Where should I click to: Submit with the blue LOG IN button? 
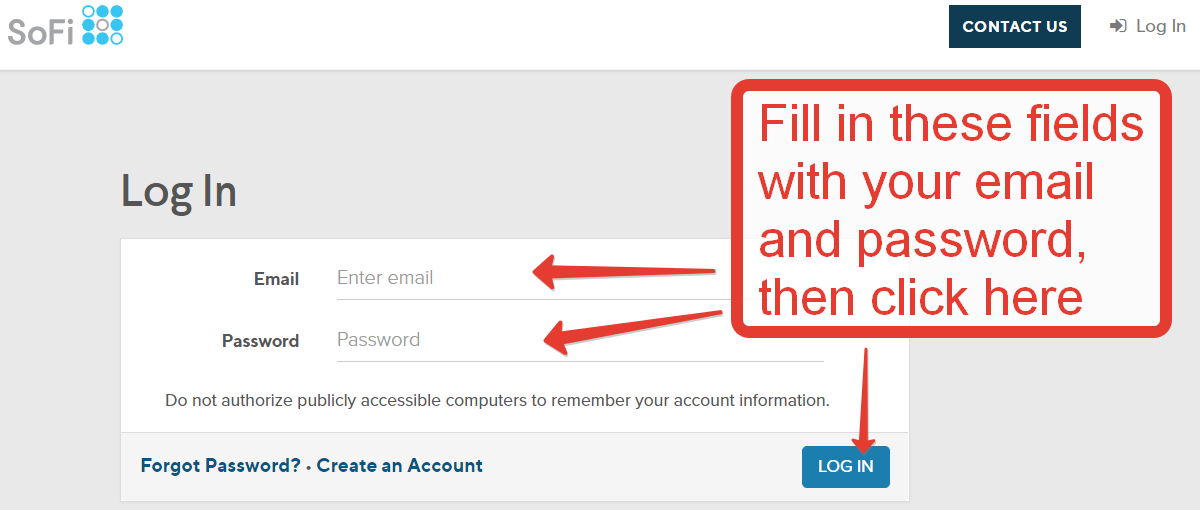click(845, 466)
